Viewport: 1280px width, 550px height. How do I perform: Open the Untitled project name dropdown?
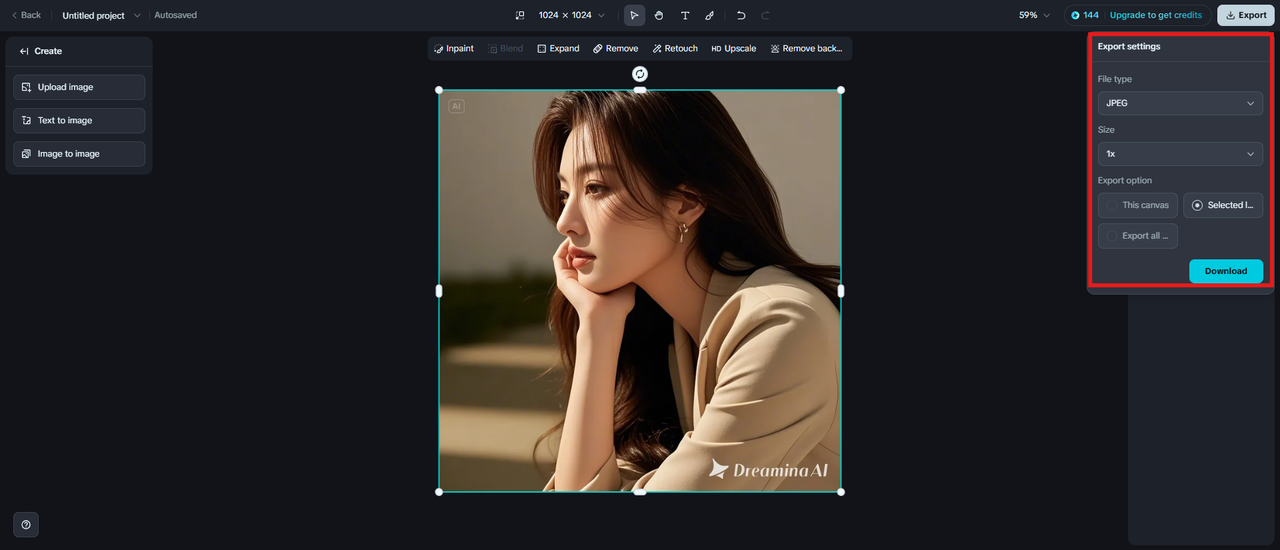[101, 15]
